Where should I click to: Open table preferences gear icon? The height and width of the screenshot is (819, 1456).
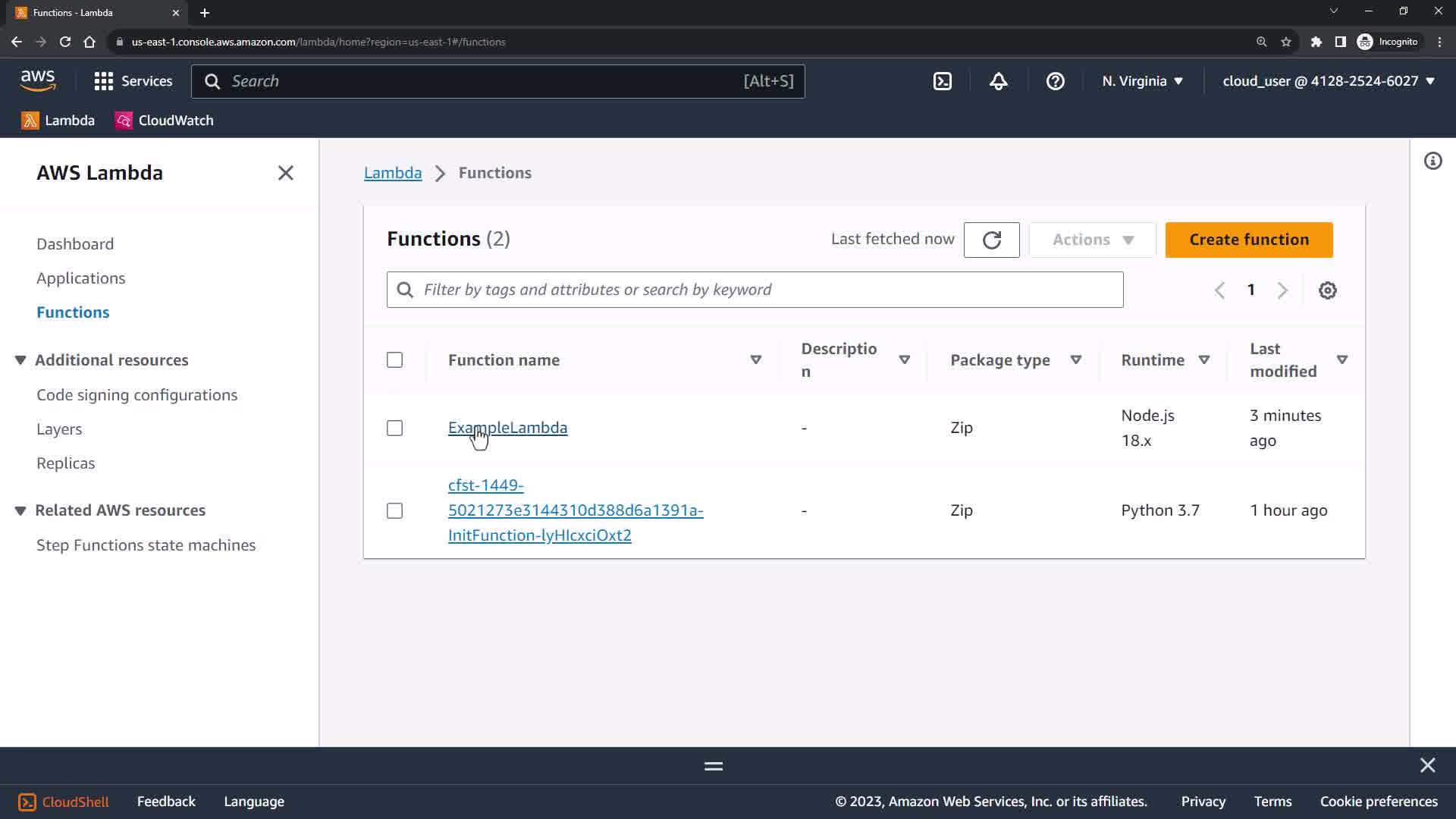(x=1327, y=290)
